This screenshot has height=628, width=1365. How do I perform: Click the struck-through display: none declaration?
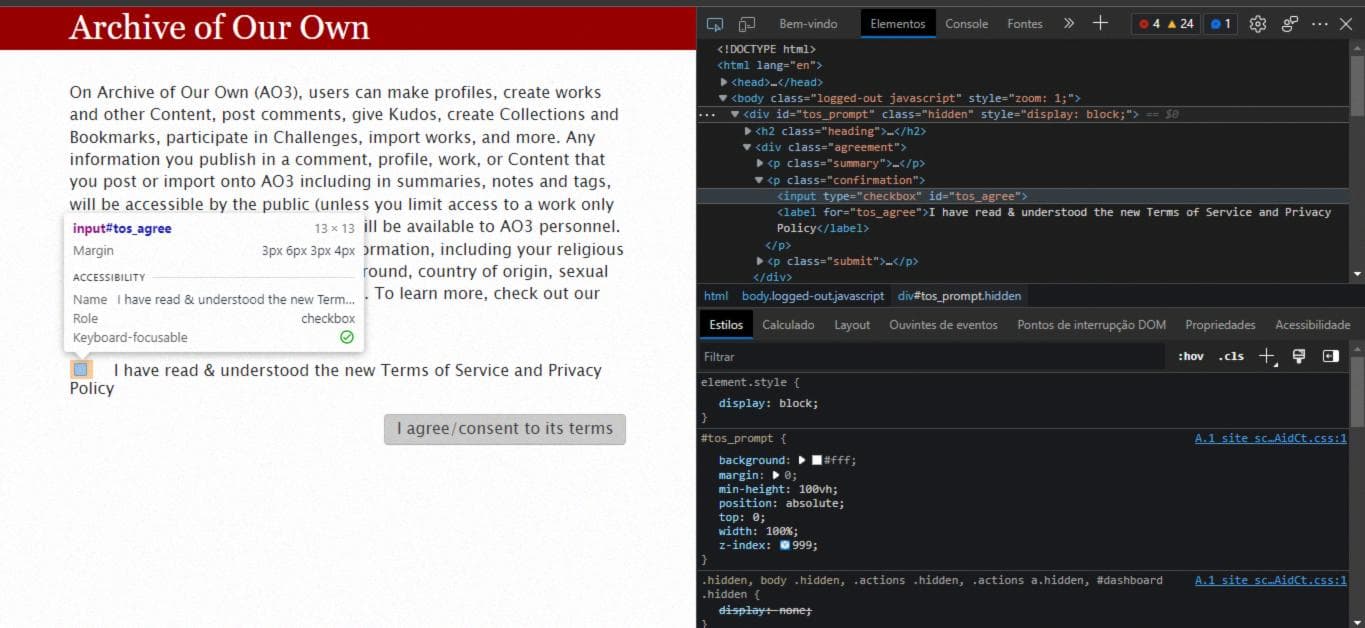click(765, 610)
